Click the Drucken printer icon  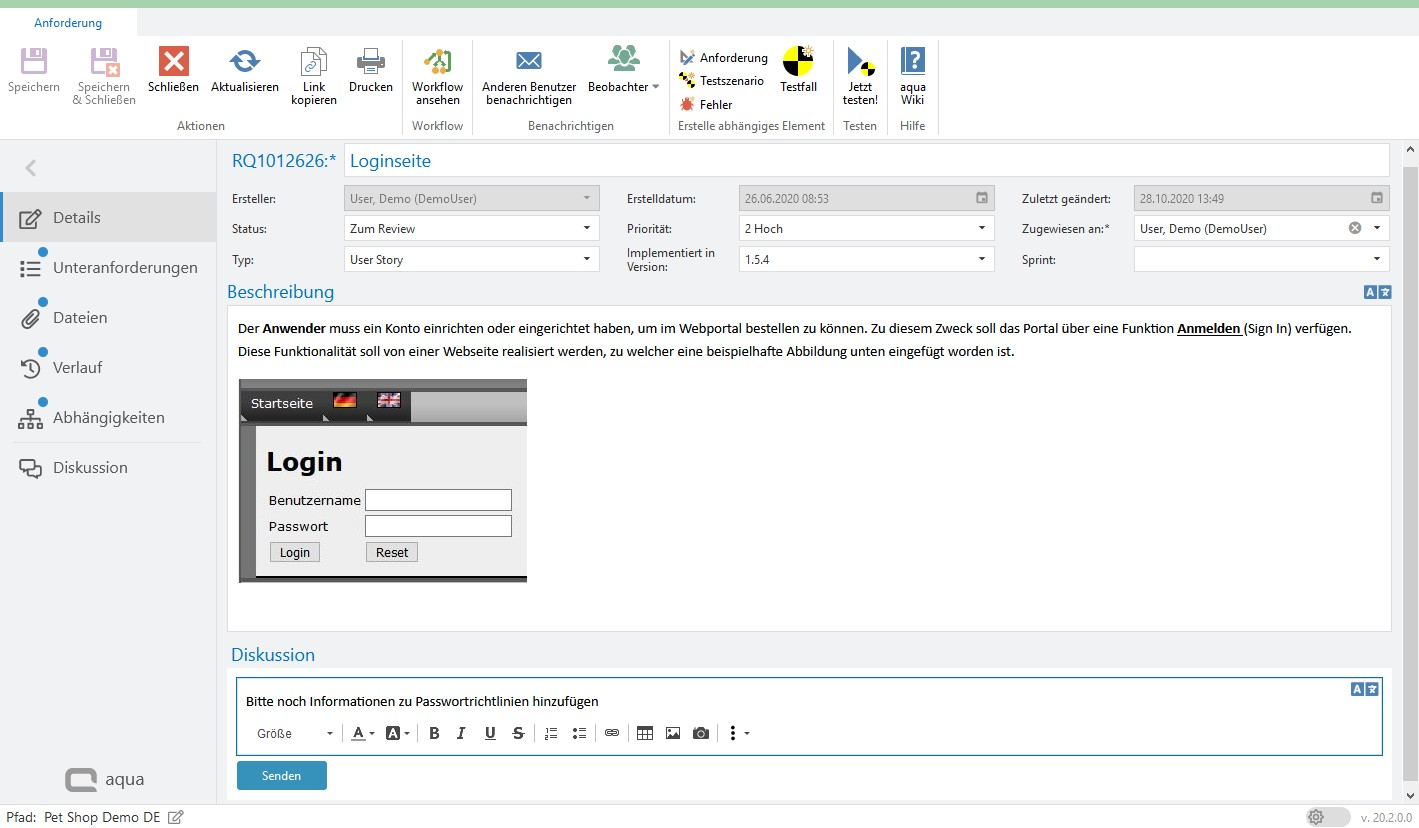coord(371,62)
